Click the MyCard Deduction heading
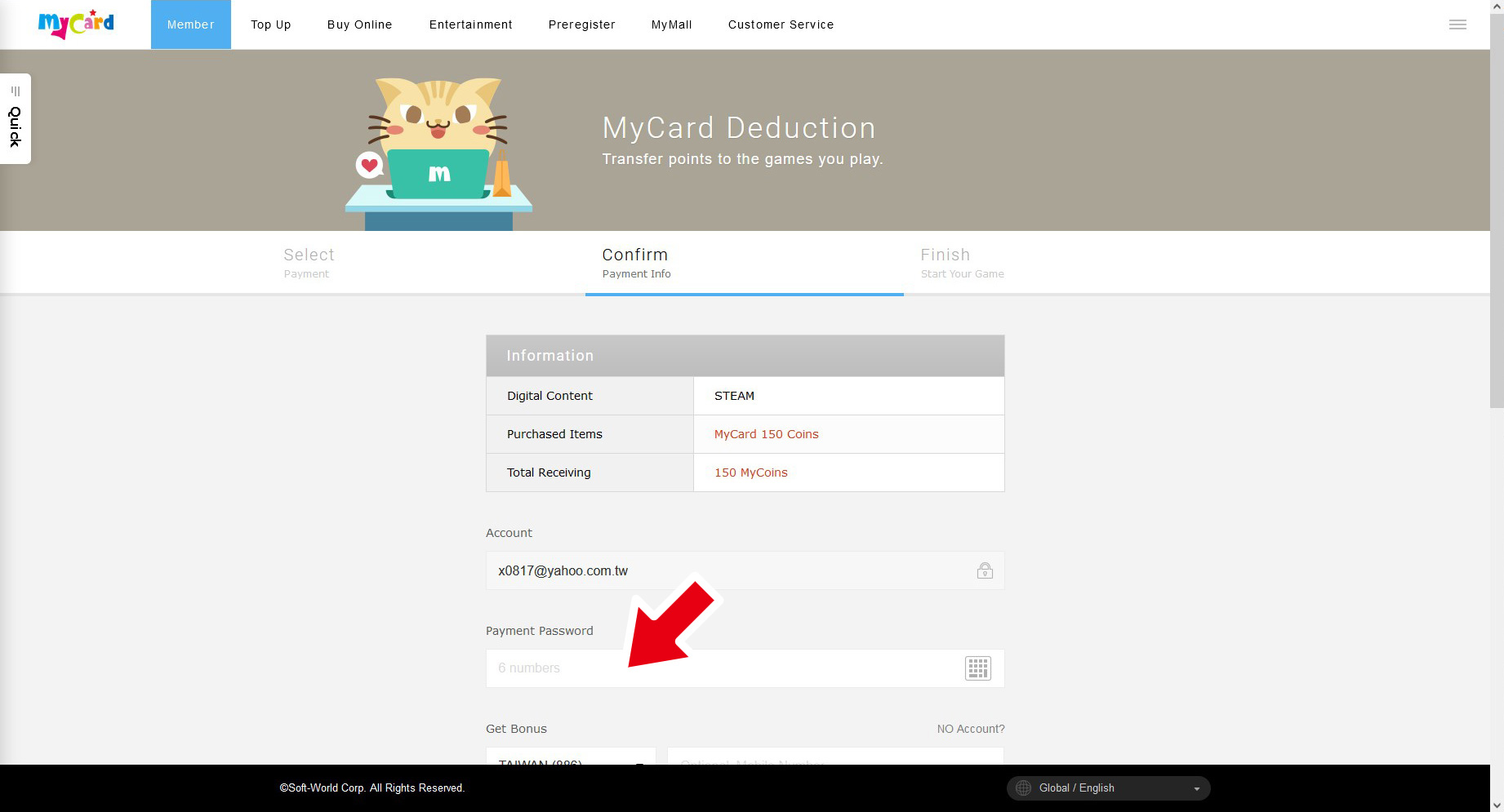Viewport: 1504px width, 812px height. (739, 128)
